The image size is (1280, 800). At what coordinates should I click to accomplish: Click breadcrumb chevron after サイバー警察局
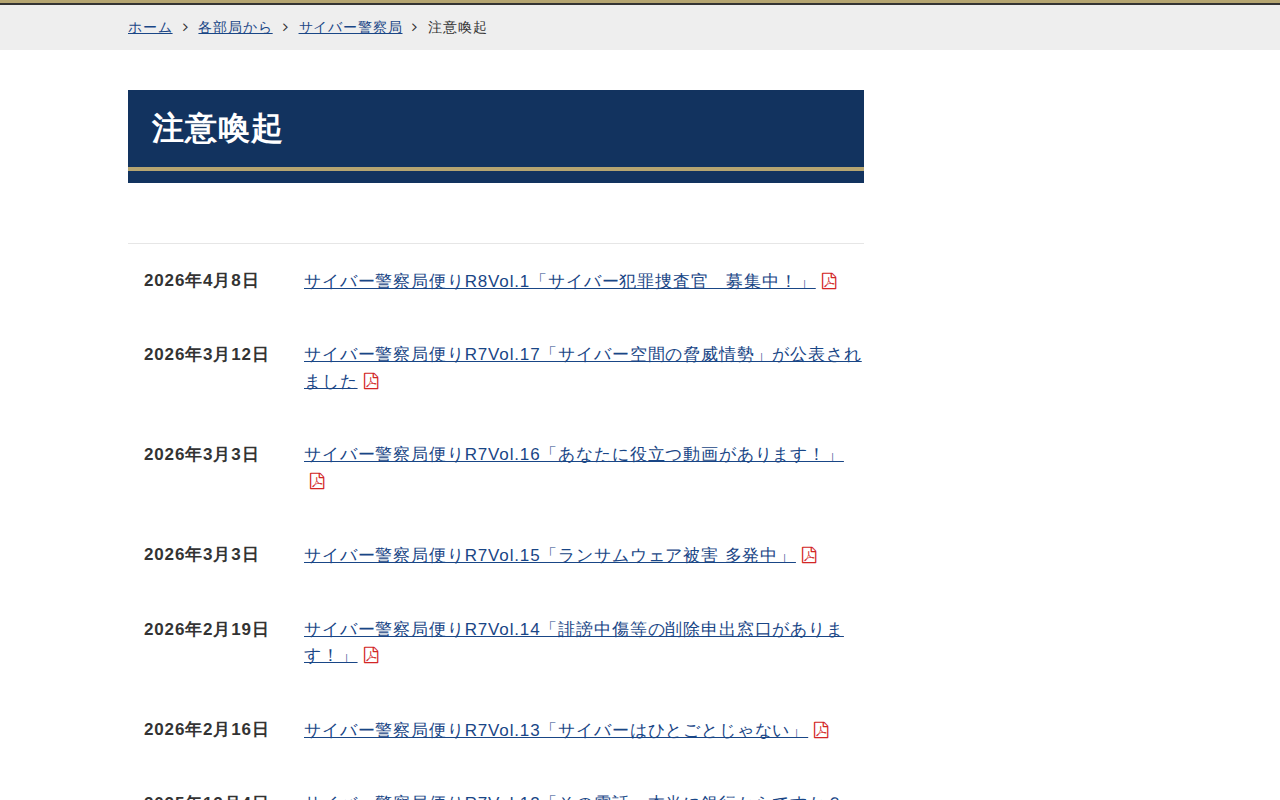tap(415, 27)
